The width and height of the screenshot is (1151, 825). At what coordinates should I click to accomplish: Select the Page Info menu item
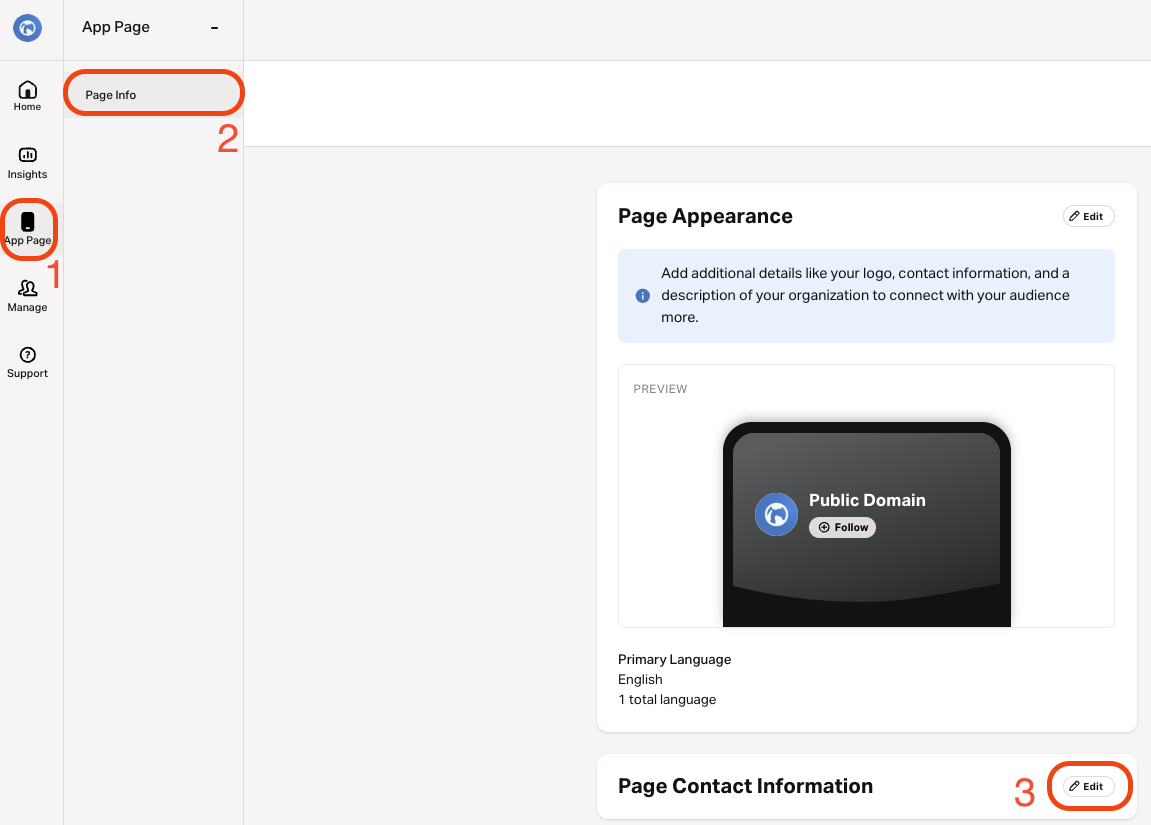click(x=153, y=95)
